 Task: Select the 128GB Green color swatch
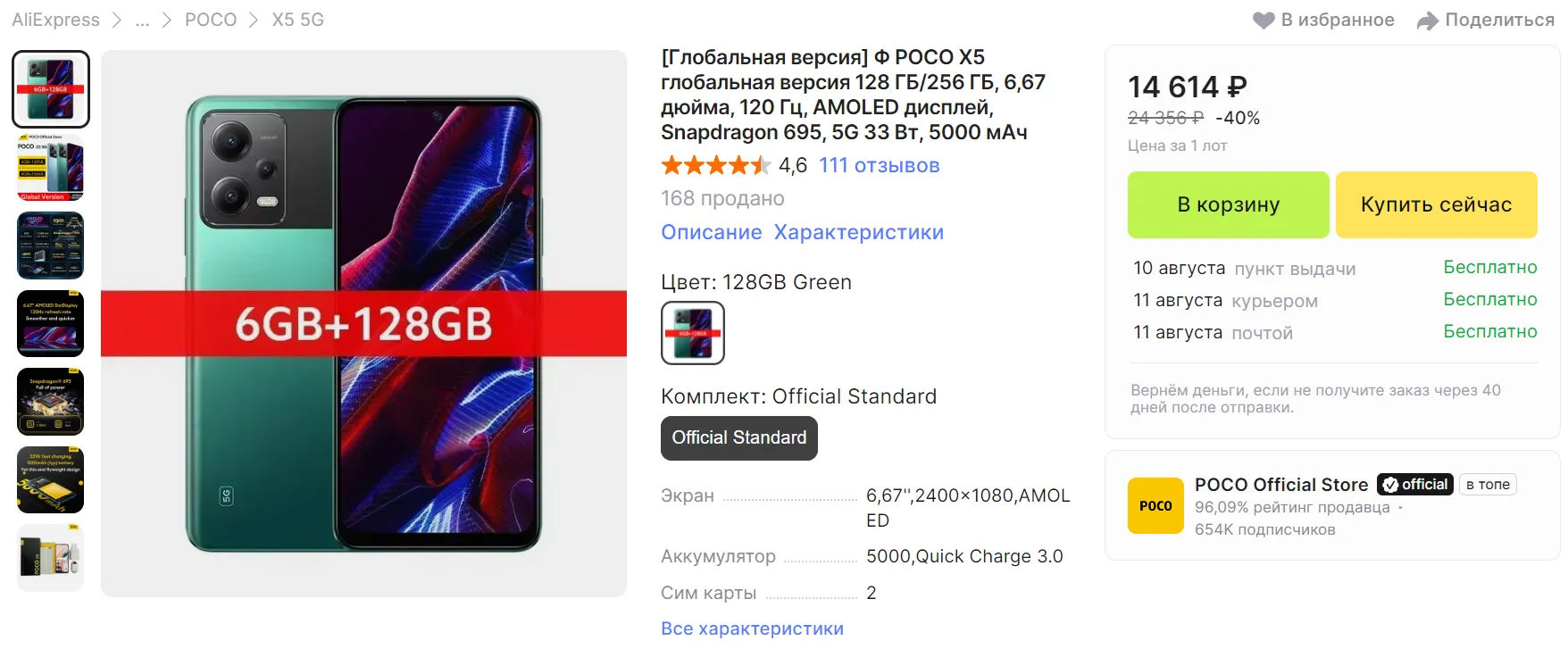pyautogui.click(x=693, y=333)
